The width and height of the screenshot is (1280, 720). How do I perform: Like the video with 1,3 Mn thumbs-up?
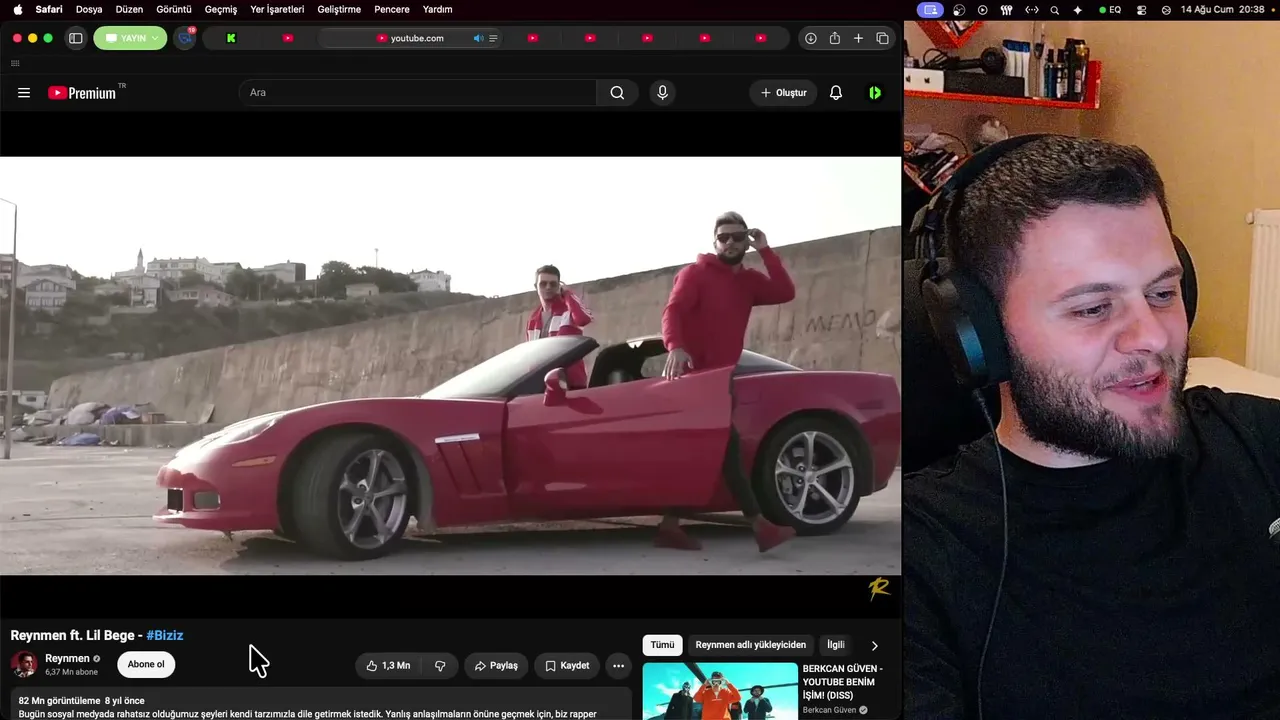point(388,666)
